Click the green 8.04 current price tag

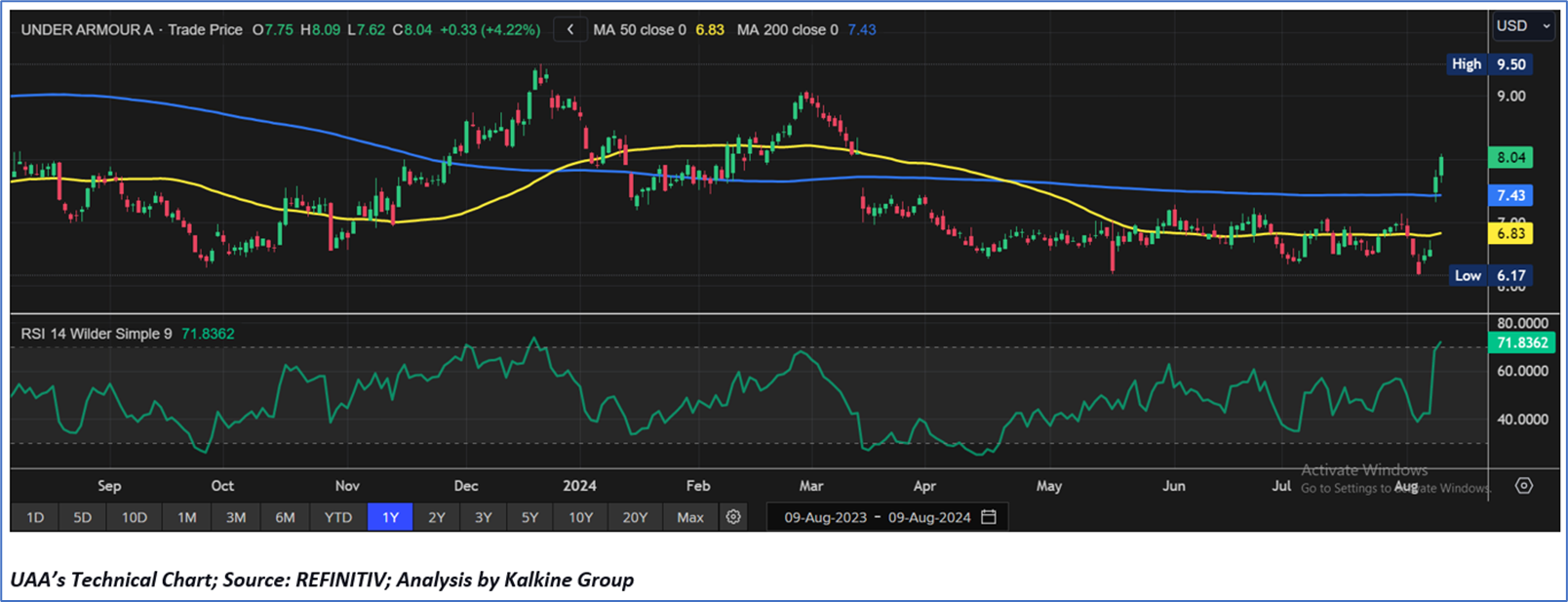tap(1510, 157)
